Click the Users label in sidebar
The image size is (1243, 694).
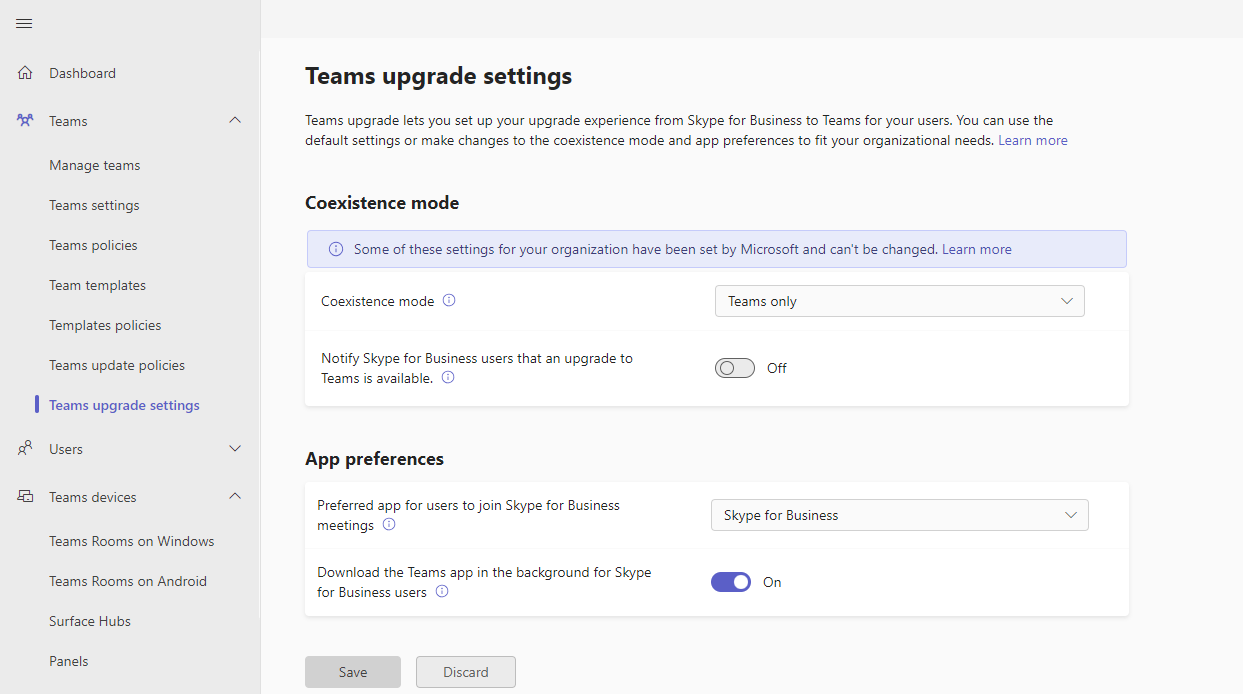pos(66,449)
